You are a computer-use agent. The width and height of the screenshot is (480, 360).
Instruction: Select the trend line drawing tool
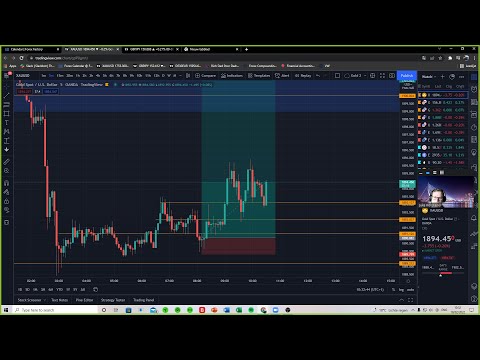[x=7, y=96]
